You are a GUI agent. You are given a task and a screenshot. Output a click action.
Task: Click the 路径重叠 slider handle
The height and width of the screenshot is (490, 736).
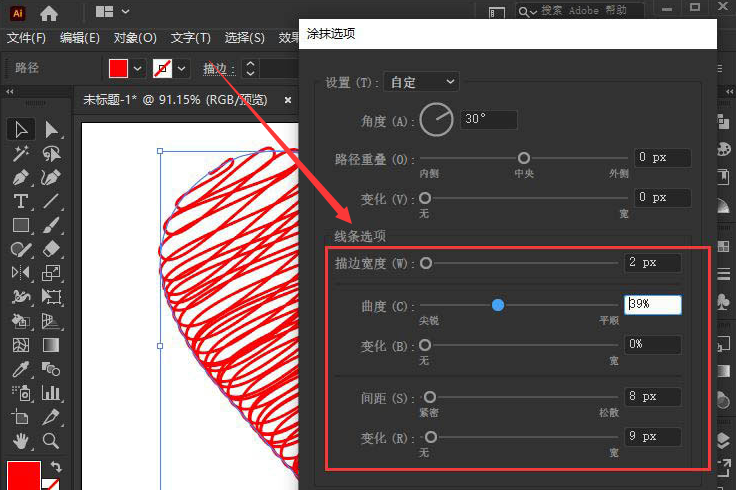[524, 158]
